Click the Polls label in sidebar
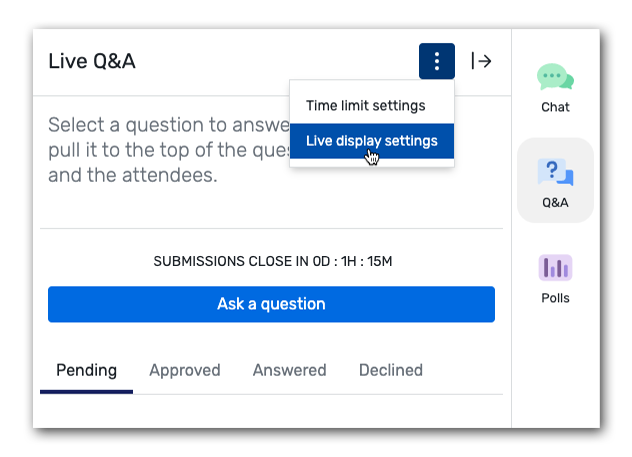The width and height of the screenshot is (632, 457). pyautogui.click(x=555, y=298)
